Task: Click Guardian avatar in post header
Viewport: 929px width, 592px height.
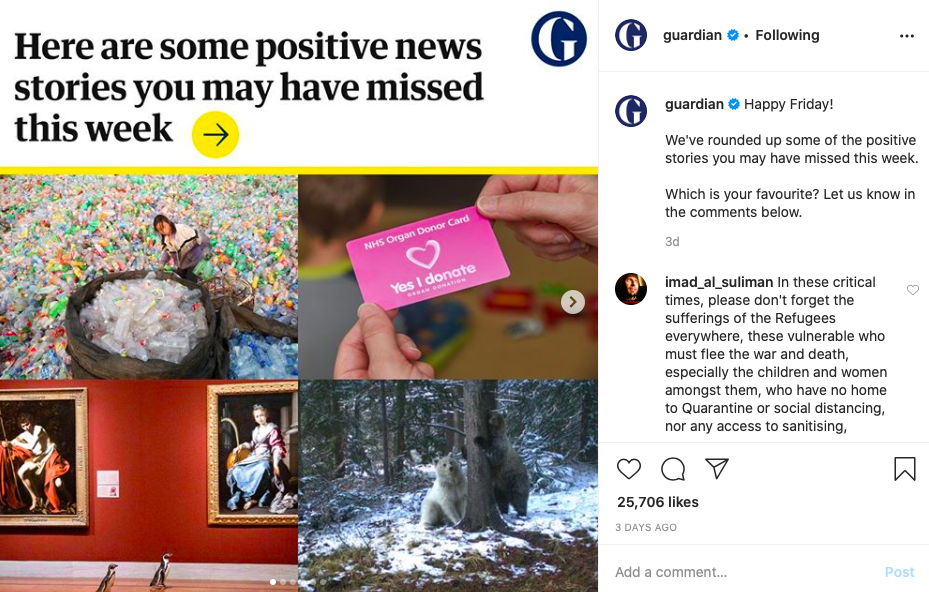Action: (631, 35)
